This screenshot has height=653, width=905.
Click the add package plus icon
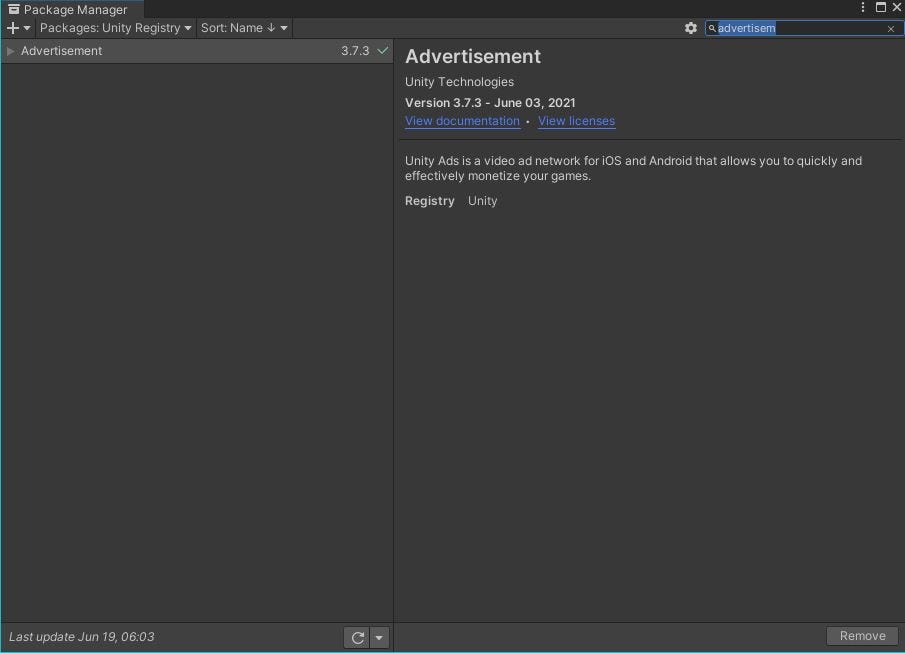[13, 28]
